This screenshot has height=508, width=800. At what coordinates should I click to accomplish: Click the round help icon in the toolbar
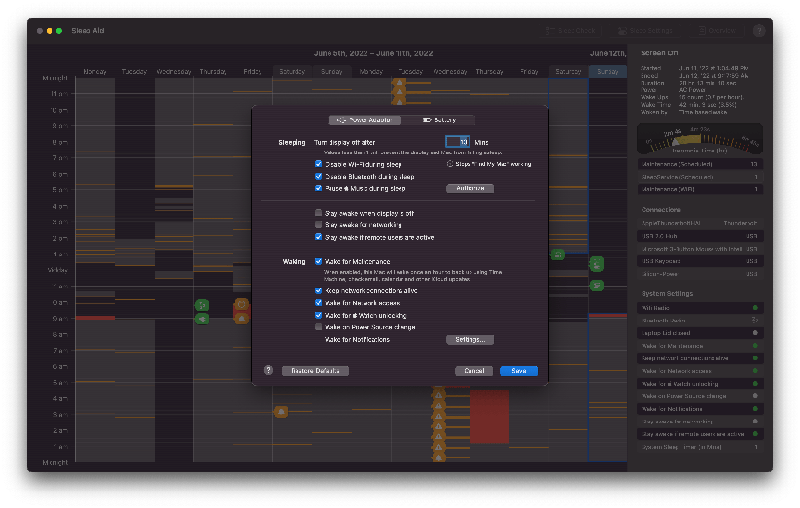[759, 31]
